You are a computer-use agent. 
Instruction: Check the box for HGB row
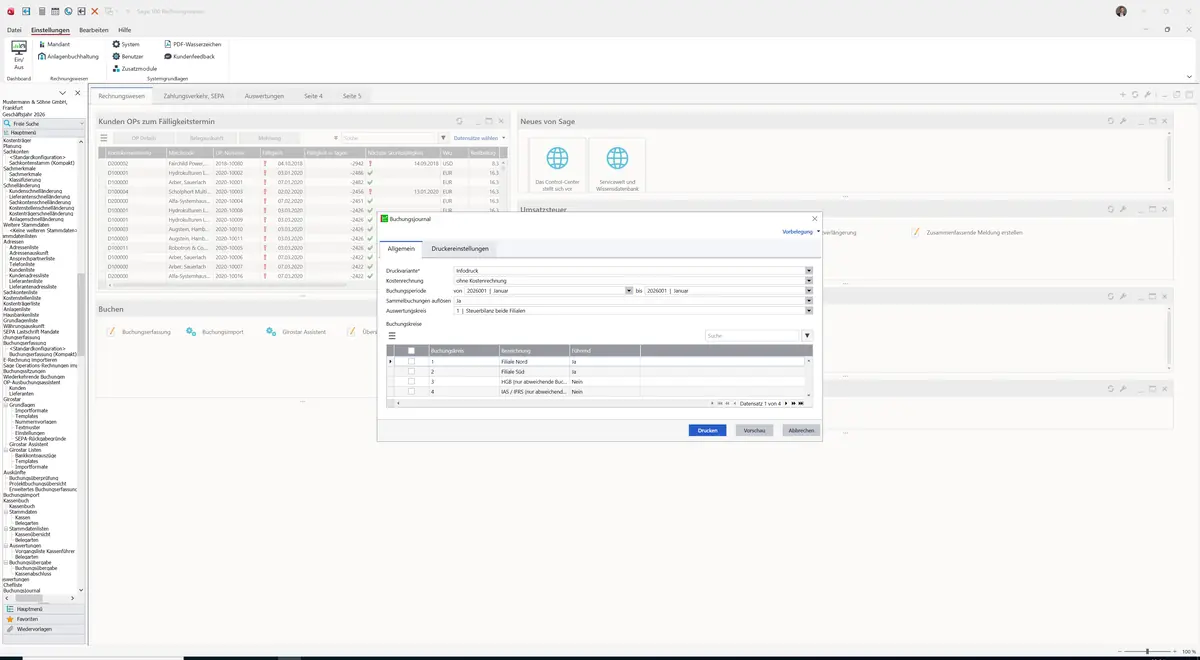click(x=411, y=382)
